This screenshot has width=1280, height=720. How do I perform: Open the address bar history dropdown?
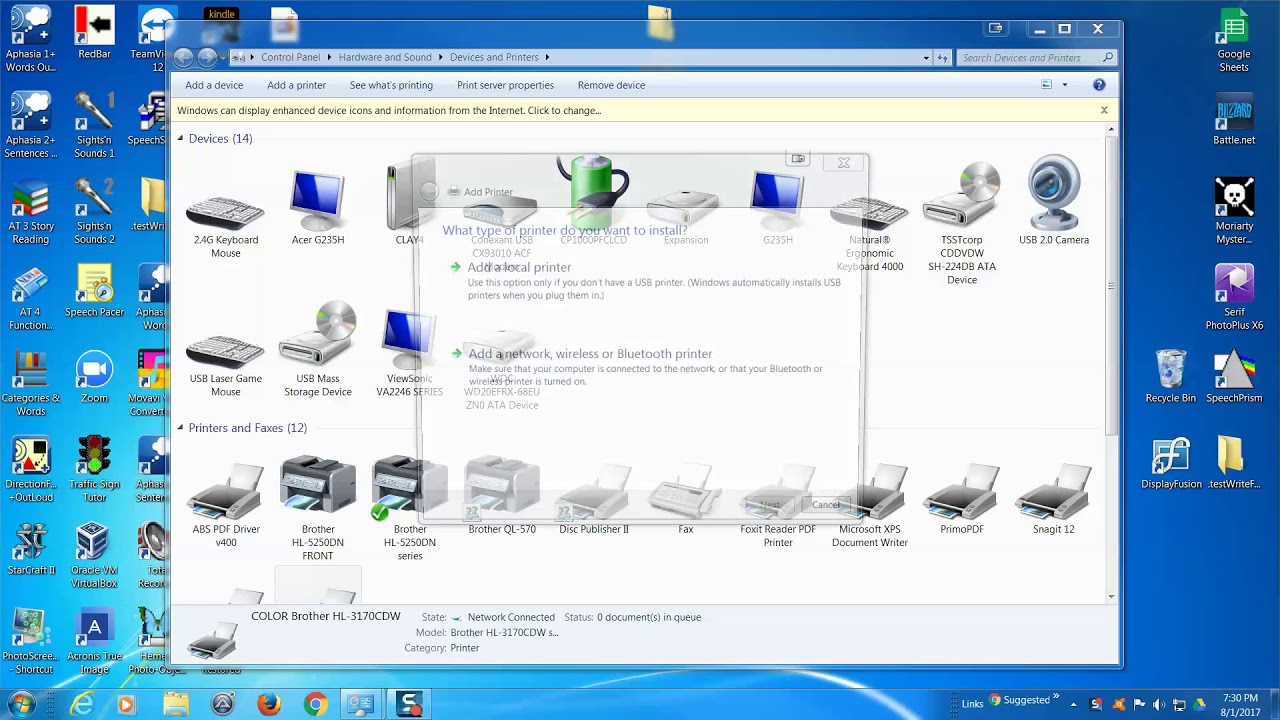tap(927, 57)
